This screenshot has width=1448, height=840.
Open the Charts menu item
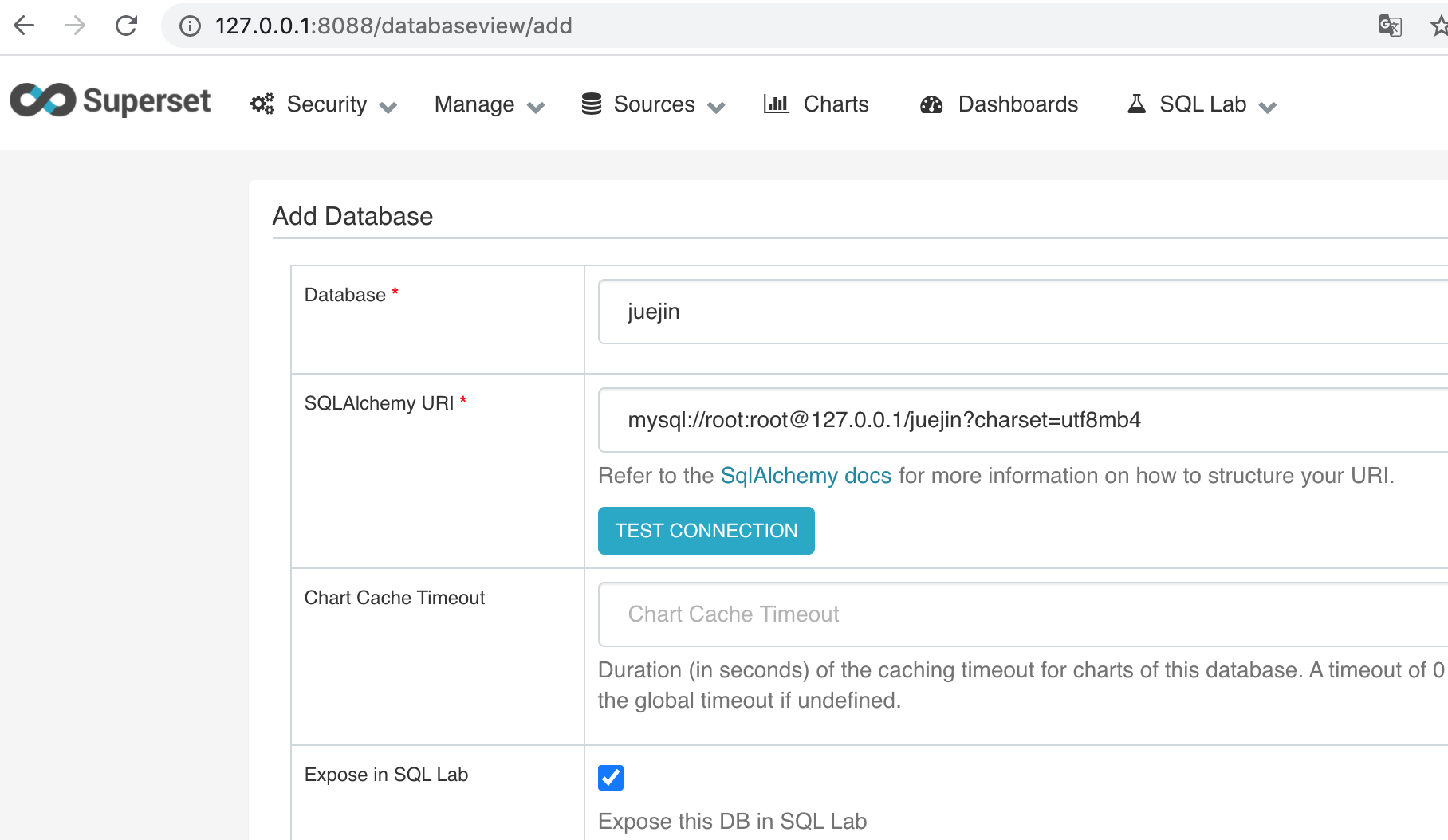pyautogui.click(x=835, y=104)
